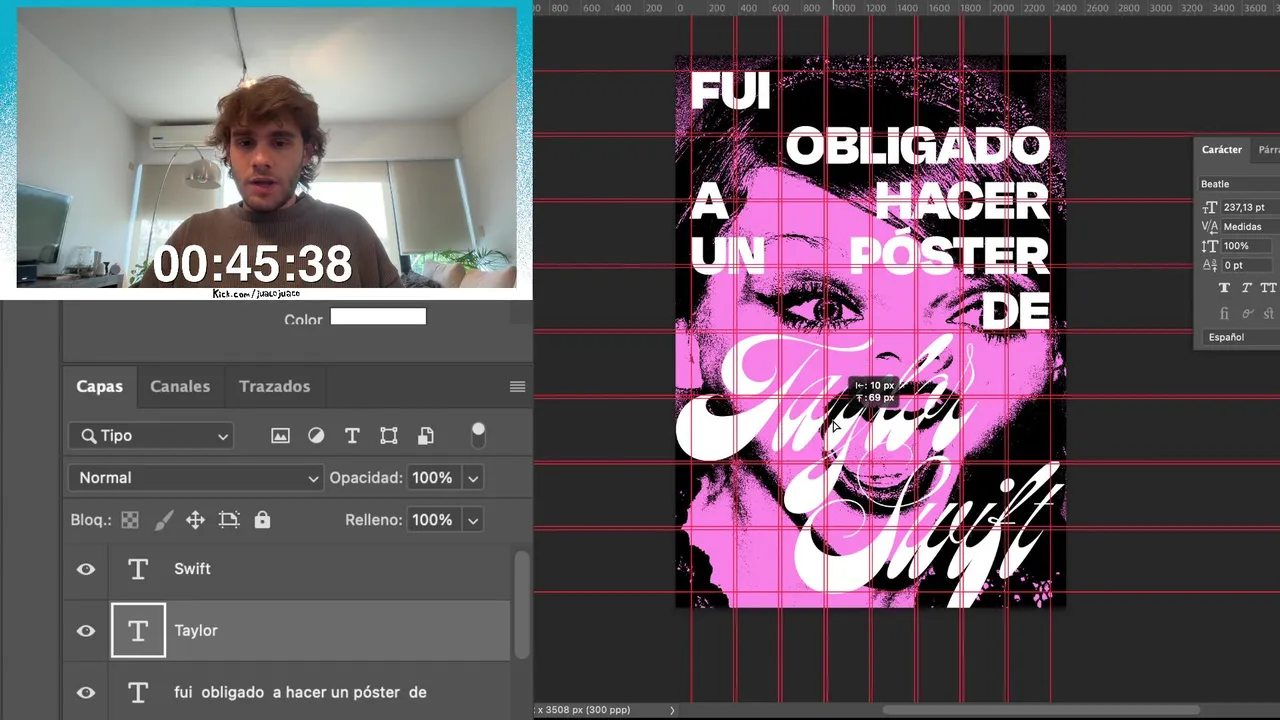Hide the Swift layer

[x=86, y=569]
